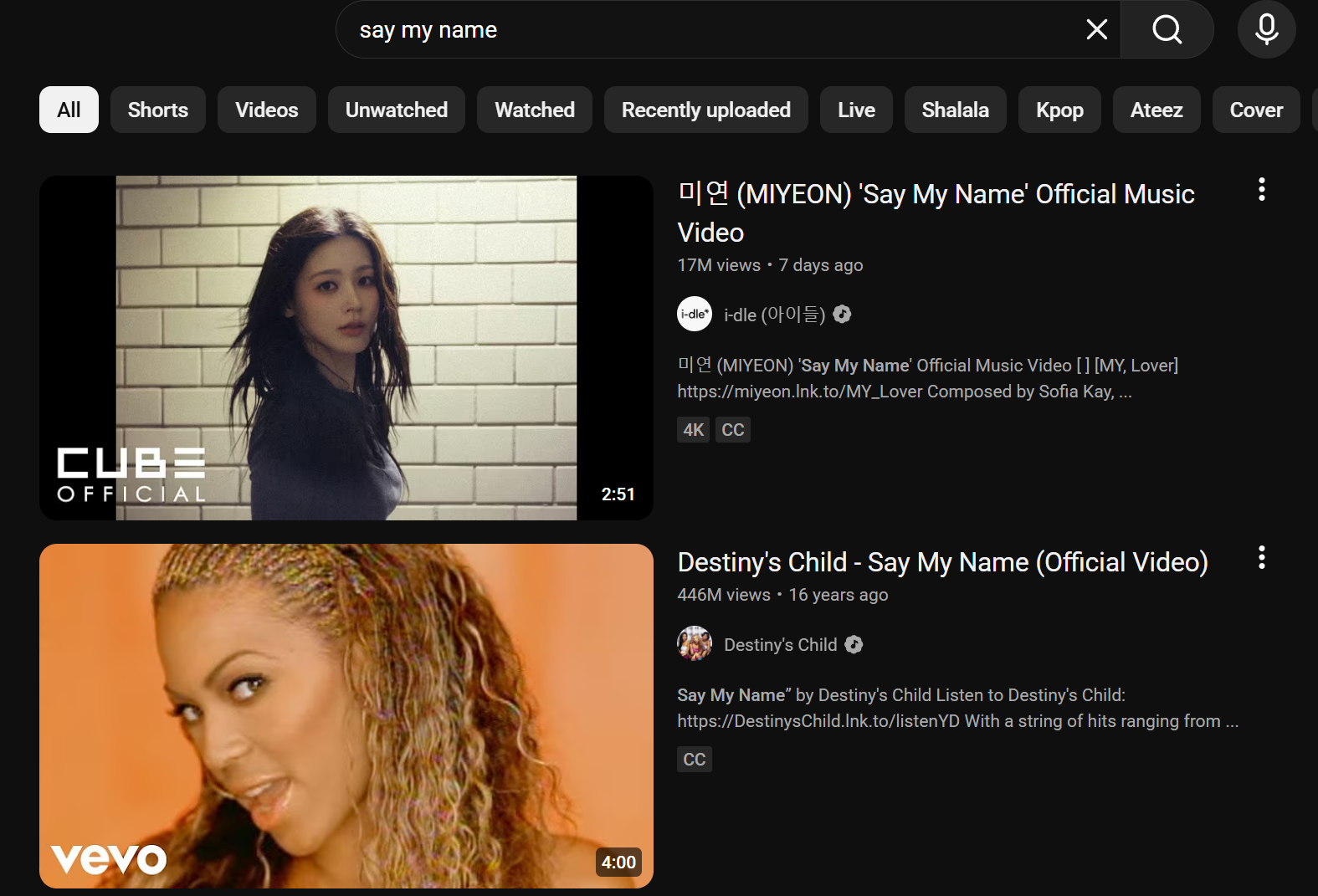Click the 4:00 duration label on Destiny's Child thumbnail
This screenshot has height=896, width=1318.
618,863
